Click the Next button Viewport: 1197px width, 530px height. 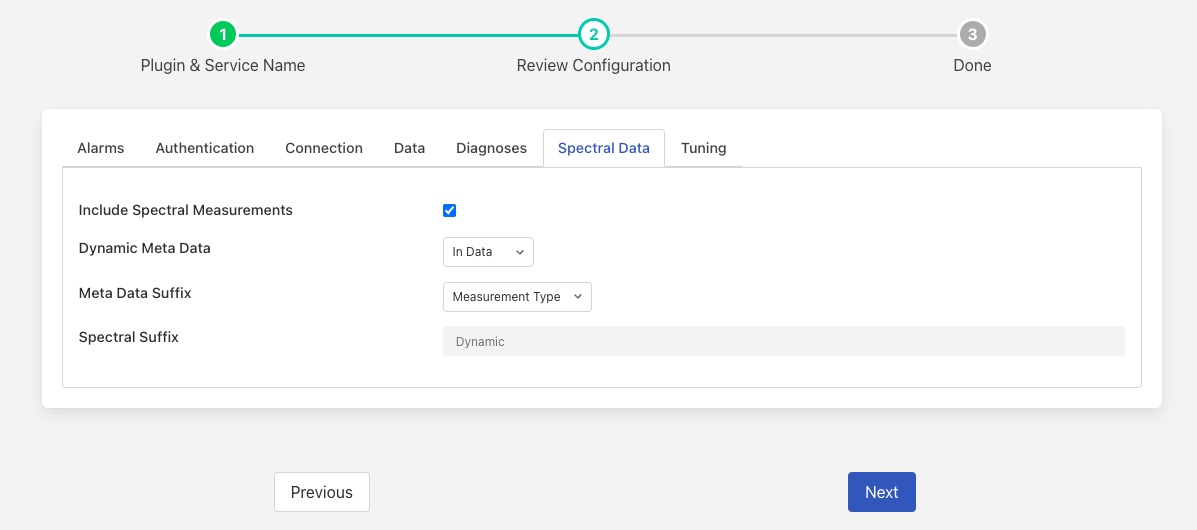tap(881, 492)
